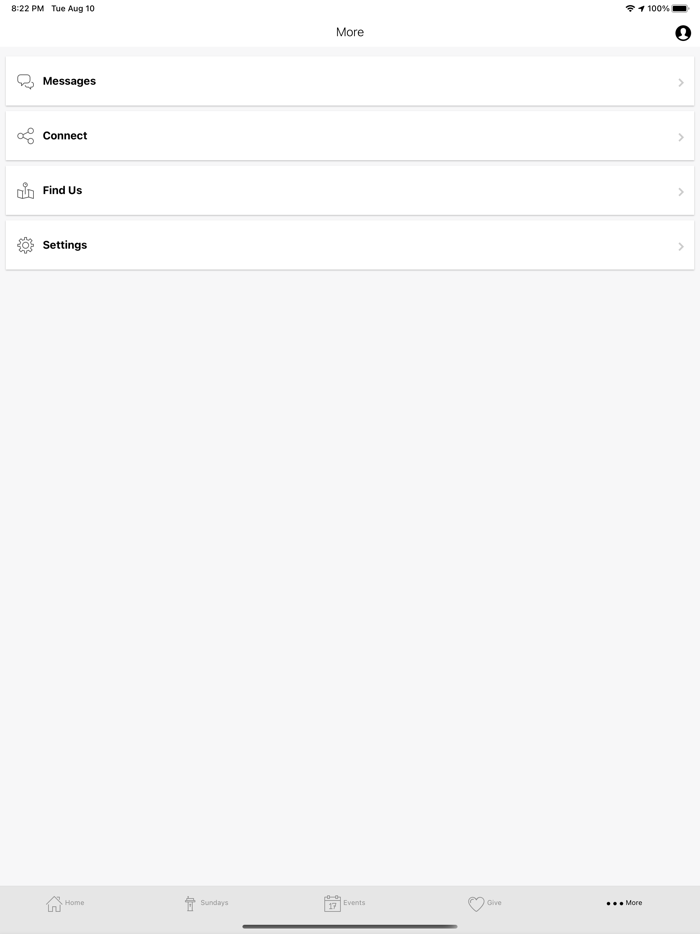Image resolution: width=700 pixels, height=934 pixels.
Task: Switch to the Events tab label
Action: coord(354,903)
